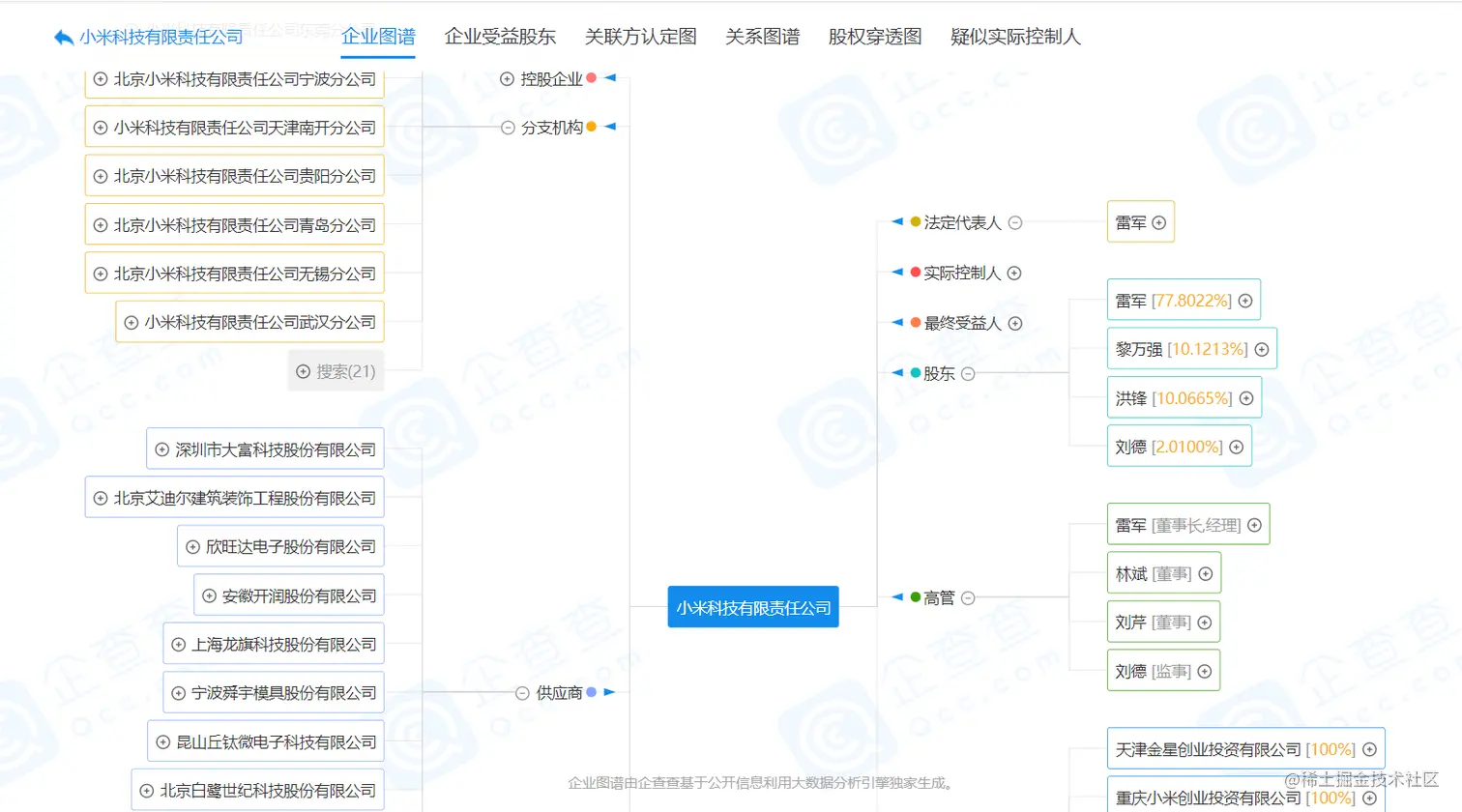
Task: Select executive text 刘芹 [董事]
Action: coord(1154,623)
